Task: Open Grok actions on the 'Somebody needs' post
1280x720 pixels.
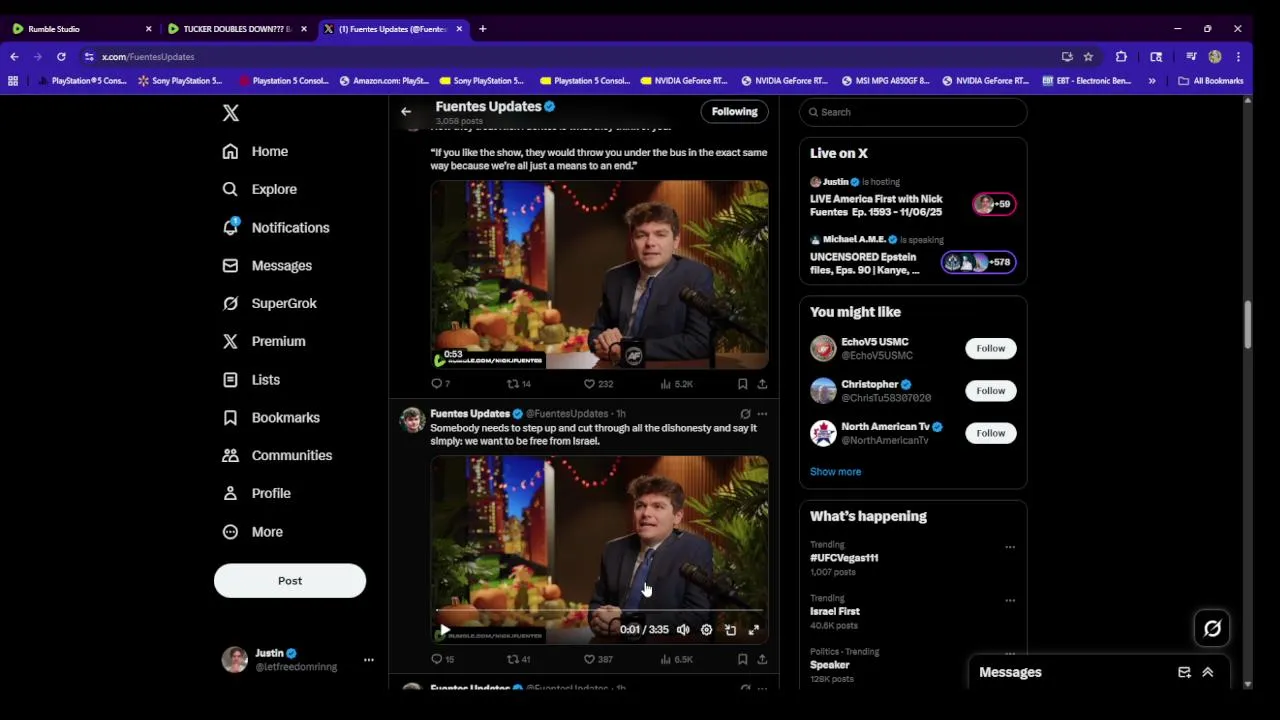Action: coord(745,414)
